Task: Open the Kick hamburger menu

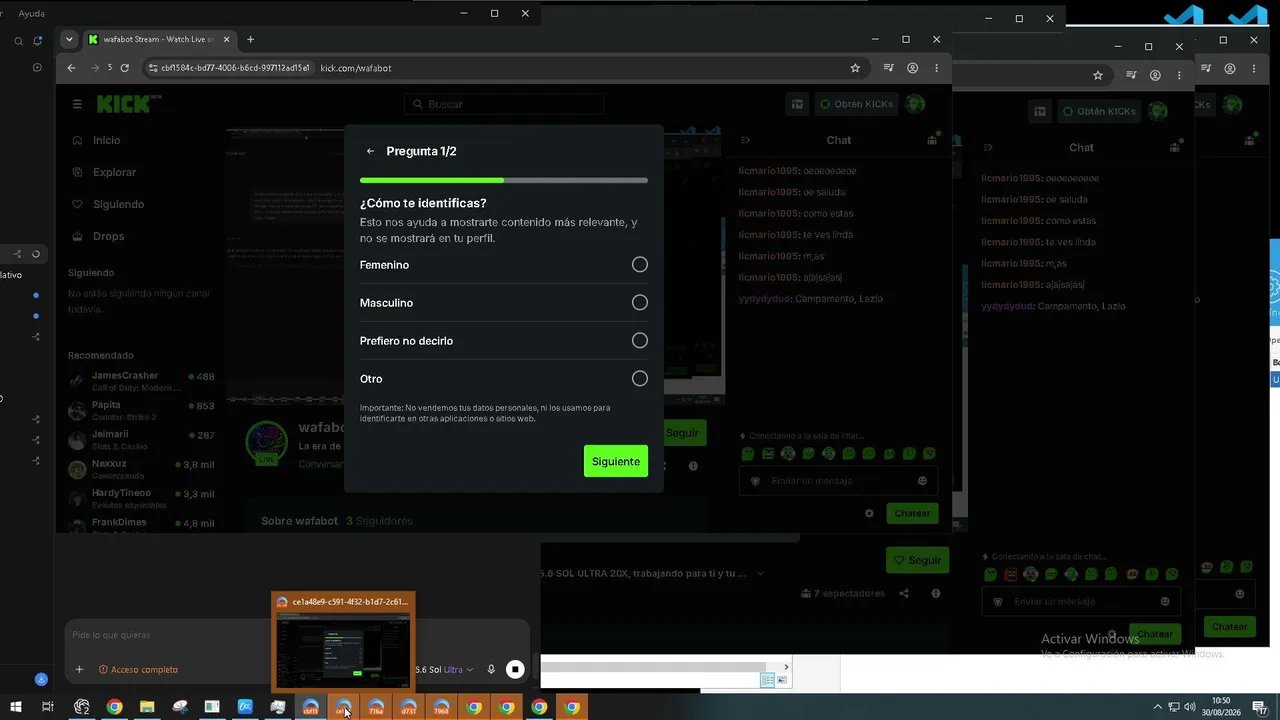Action: [x=77, y=104]
